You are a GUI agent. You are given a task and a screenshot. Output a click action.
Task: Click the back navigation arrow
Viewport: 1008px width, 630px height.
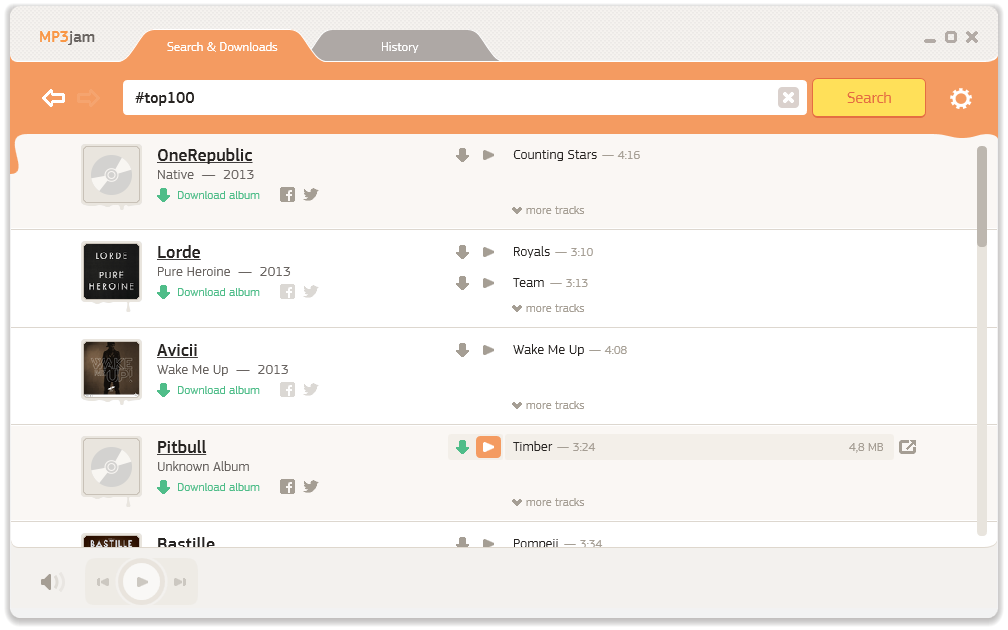tap(54, 98)
